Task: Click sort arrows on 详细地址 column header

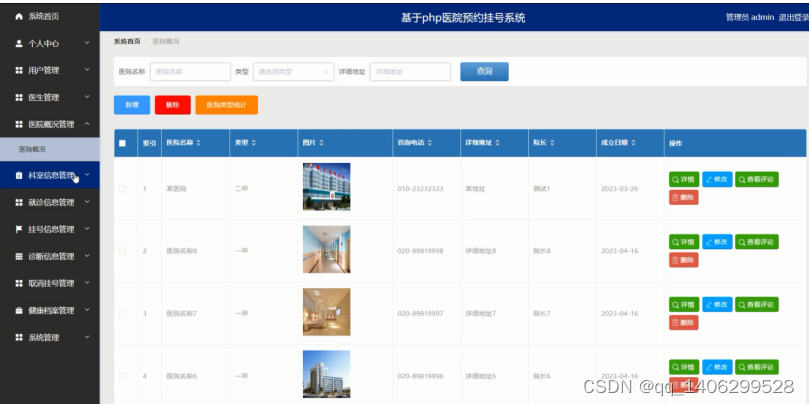Action: coord(497,142)
